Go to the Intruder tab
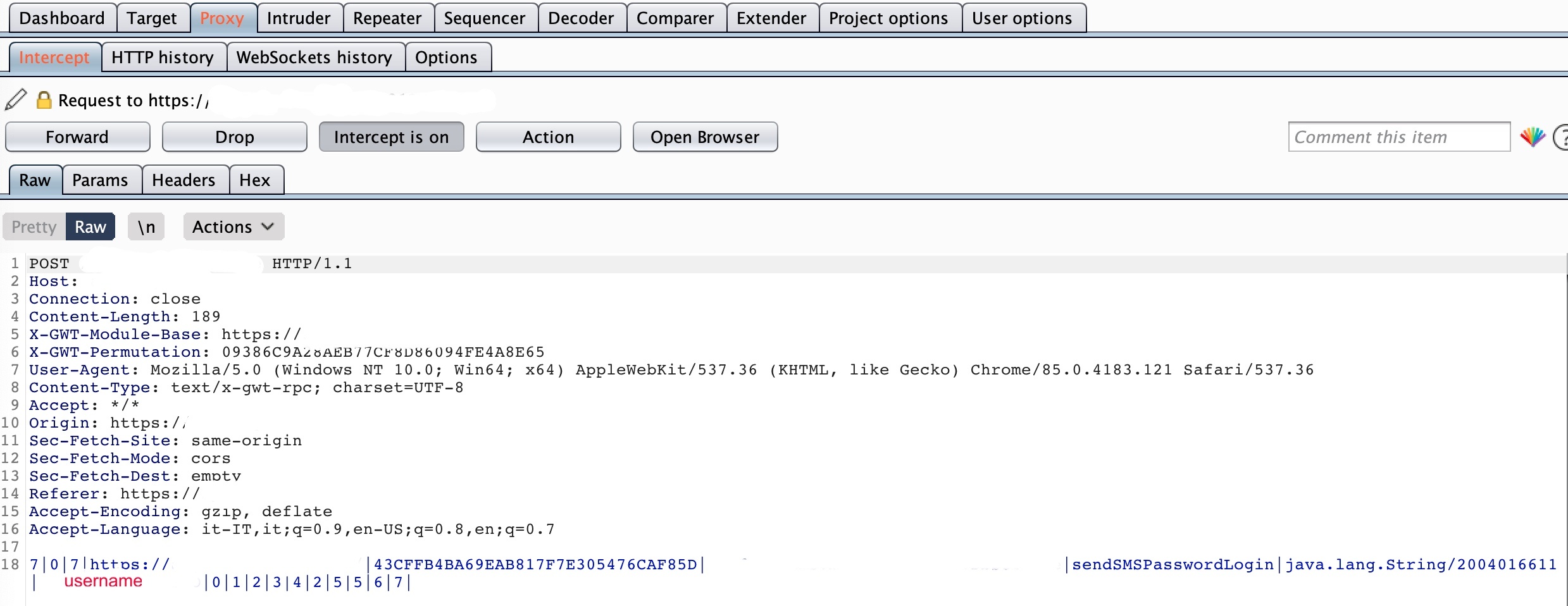The width and height of the screenshot is (1568, 606). 299,18
